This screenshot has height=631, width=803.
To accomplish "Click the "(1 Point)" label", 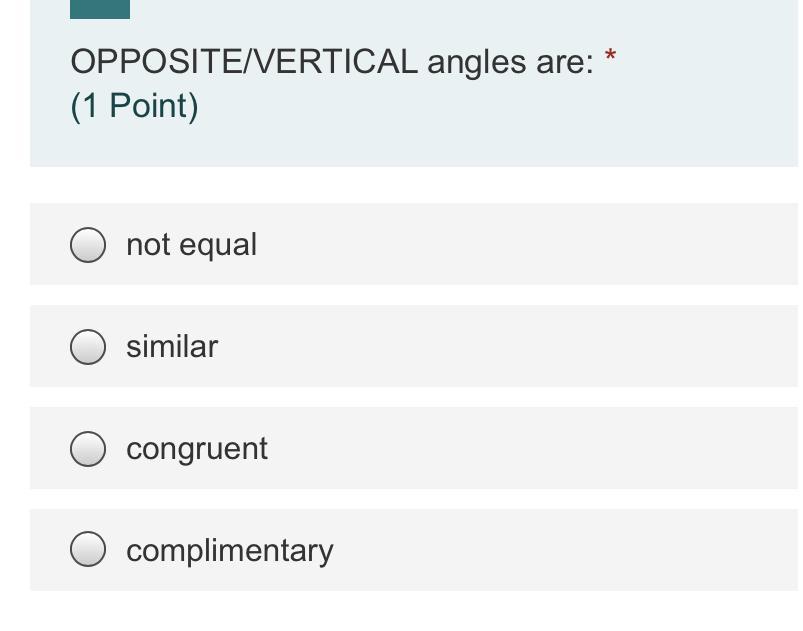I will (x=134, y=106).
